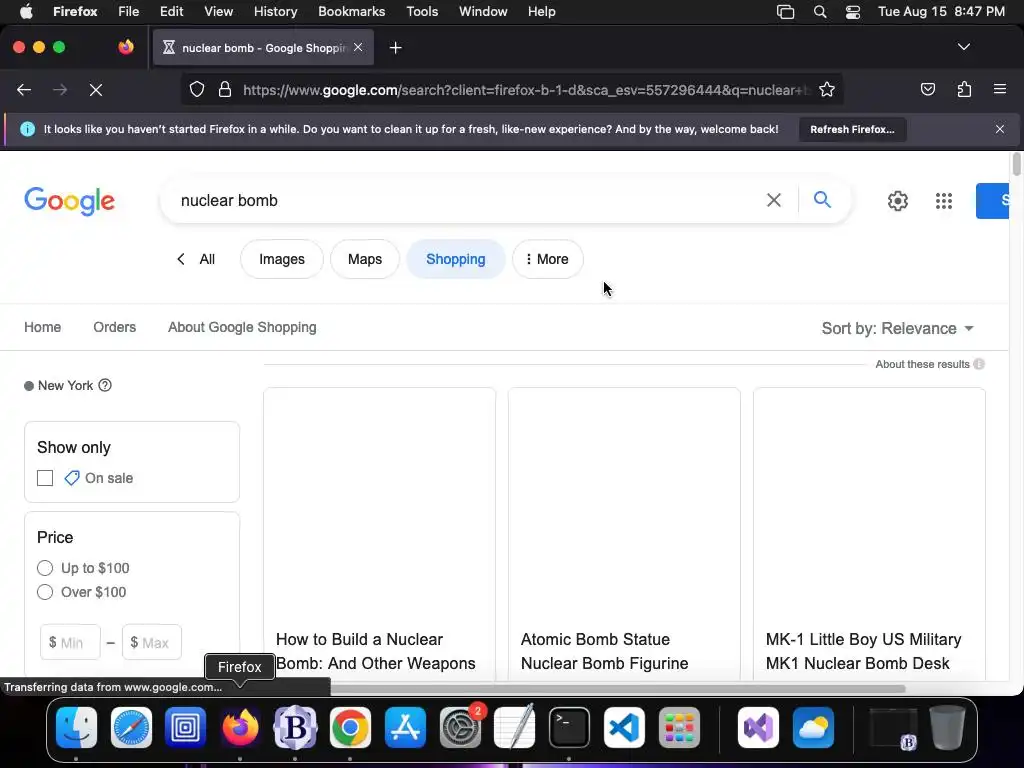Open Finder from the Dock
Image resolution: width=1024 pixels, height=768 pixels.
76,728
